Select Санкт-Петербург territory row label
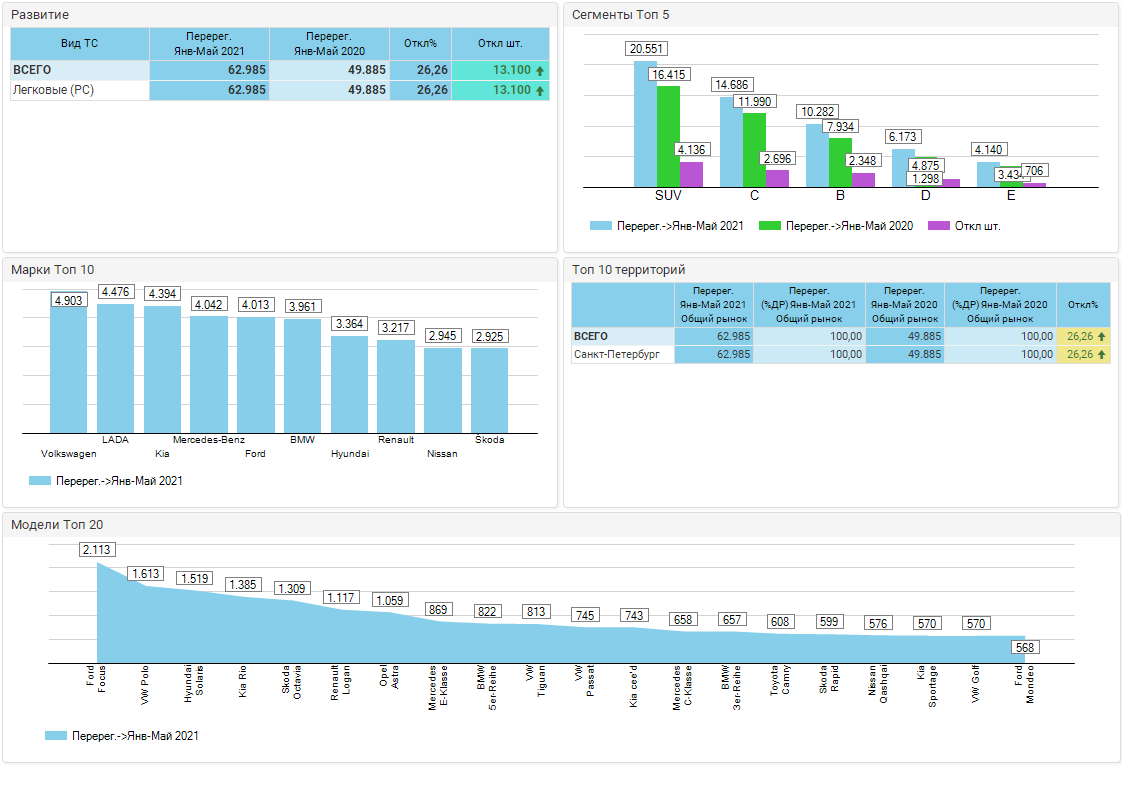Image resolution: width=1122 pixels, height=793 pixels. [610, 355]
